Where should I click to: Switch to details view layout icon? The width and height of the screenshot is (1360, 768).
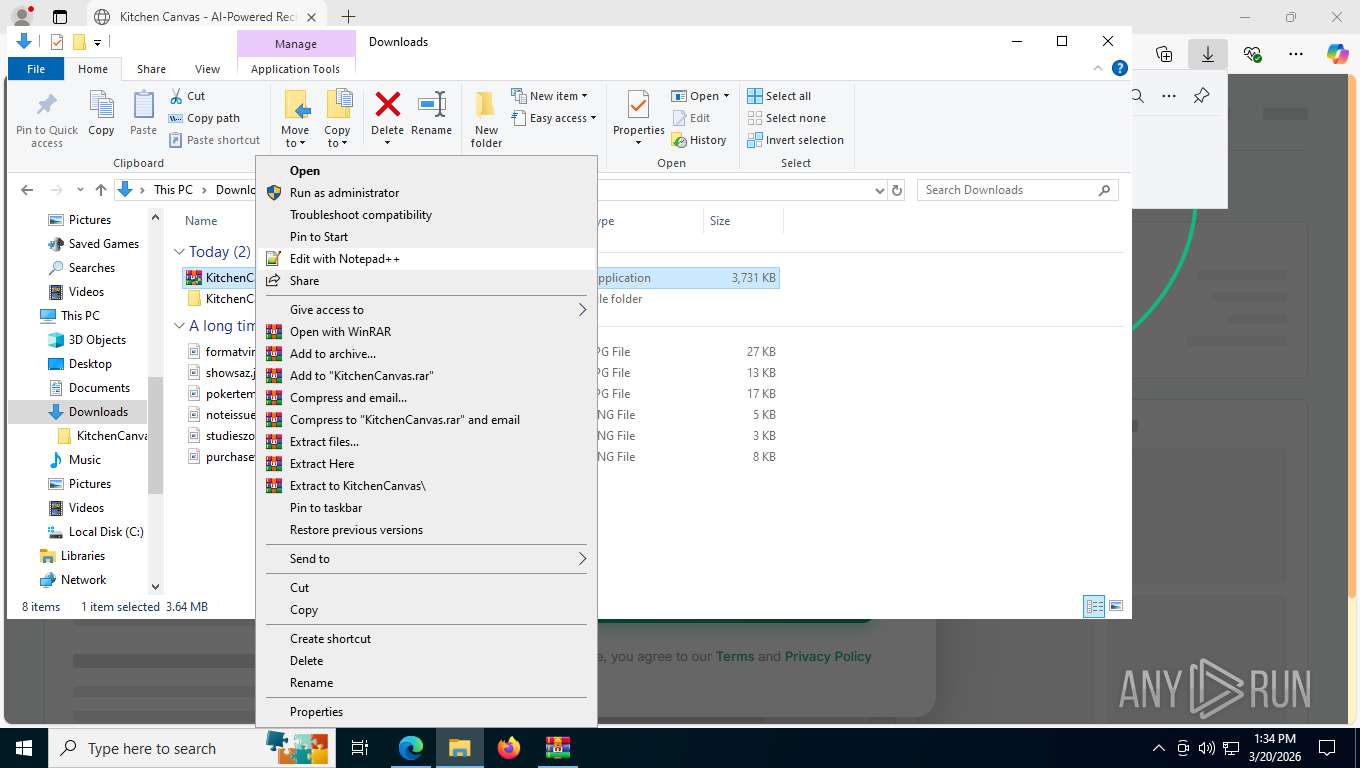[1094, 606]
